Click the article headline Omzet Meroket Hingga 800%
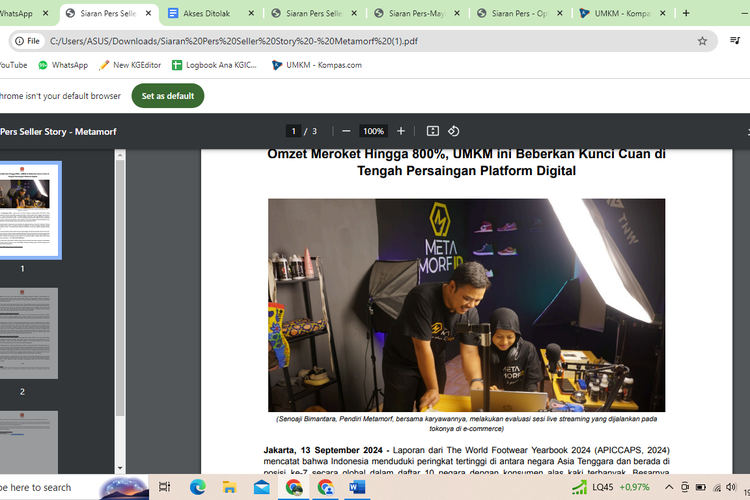Image resolution: width=750 pixels, height=500 pixels. tap(466, 162)
